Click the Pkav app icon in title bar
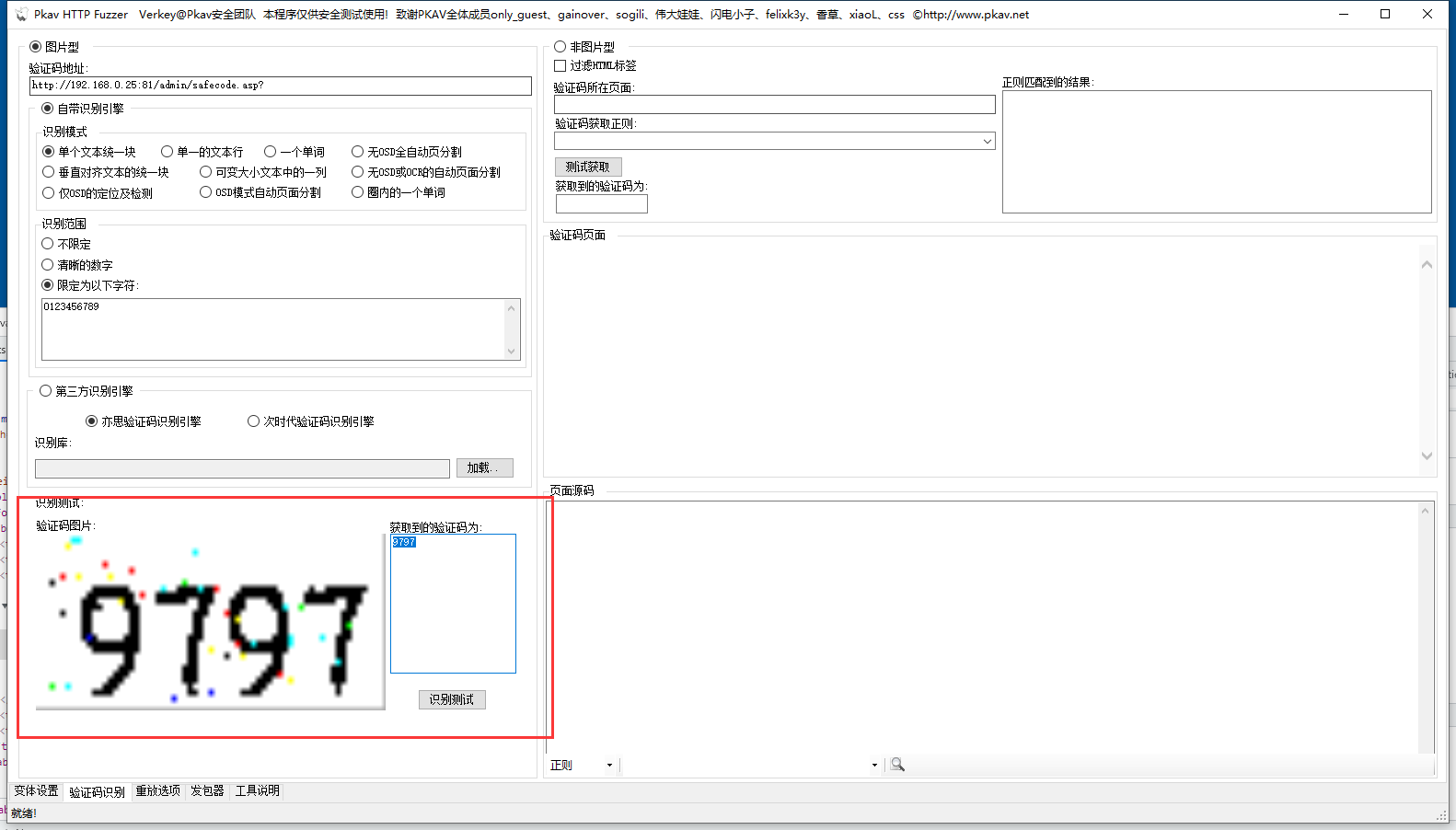1456x830 pixels. tap(20, 15)
